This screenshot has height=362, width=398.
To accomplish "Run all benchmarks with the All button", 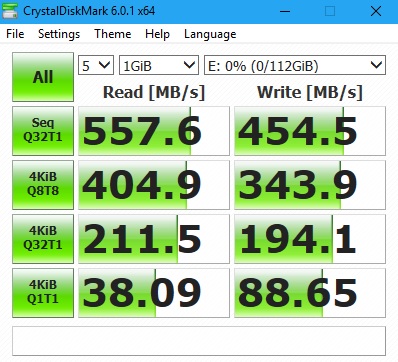I will pos(43,77).
